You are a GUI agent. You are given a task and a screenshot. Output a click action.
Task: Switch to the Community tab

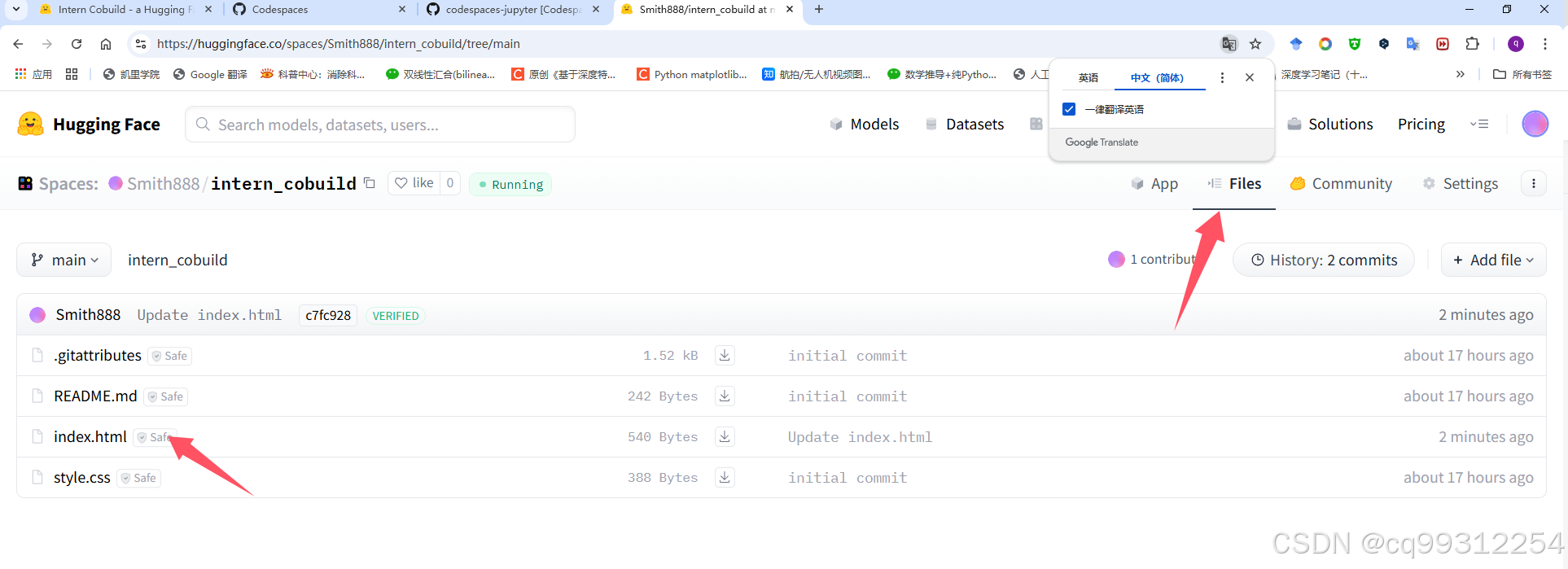pos(1341,183)
